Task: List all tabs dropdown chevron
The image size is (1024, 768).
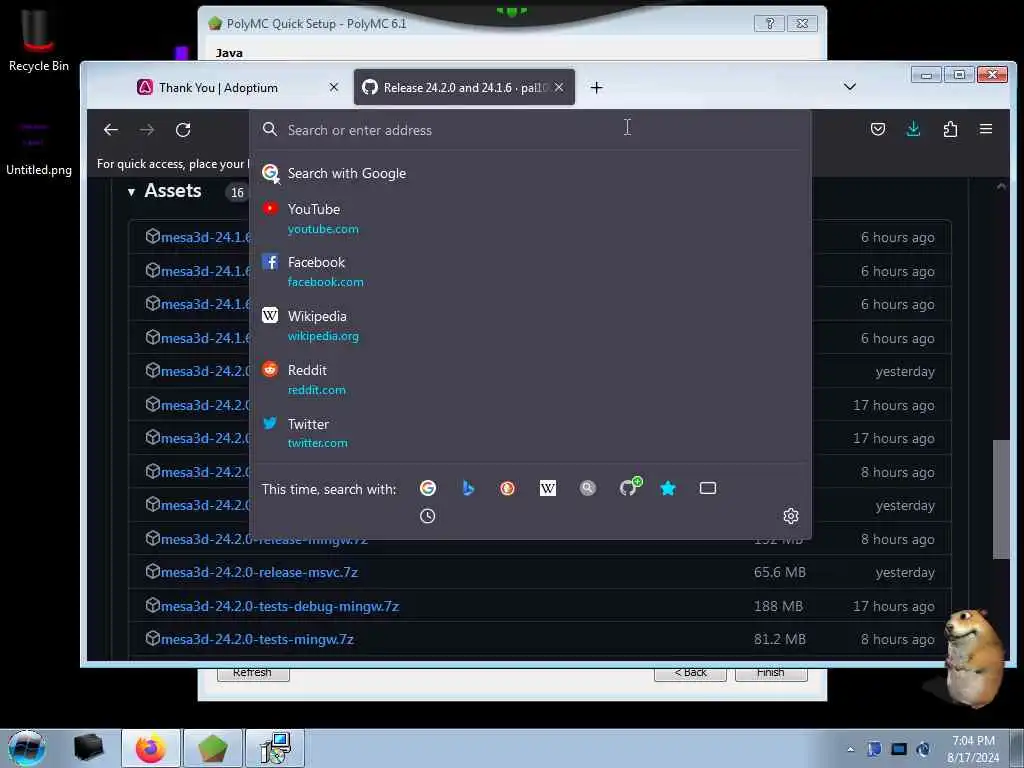Action: (850, 87)
